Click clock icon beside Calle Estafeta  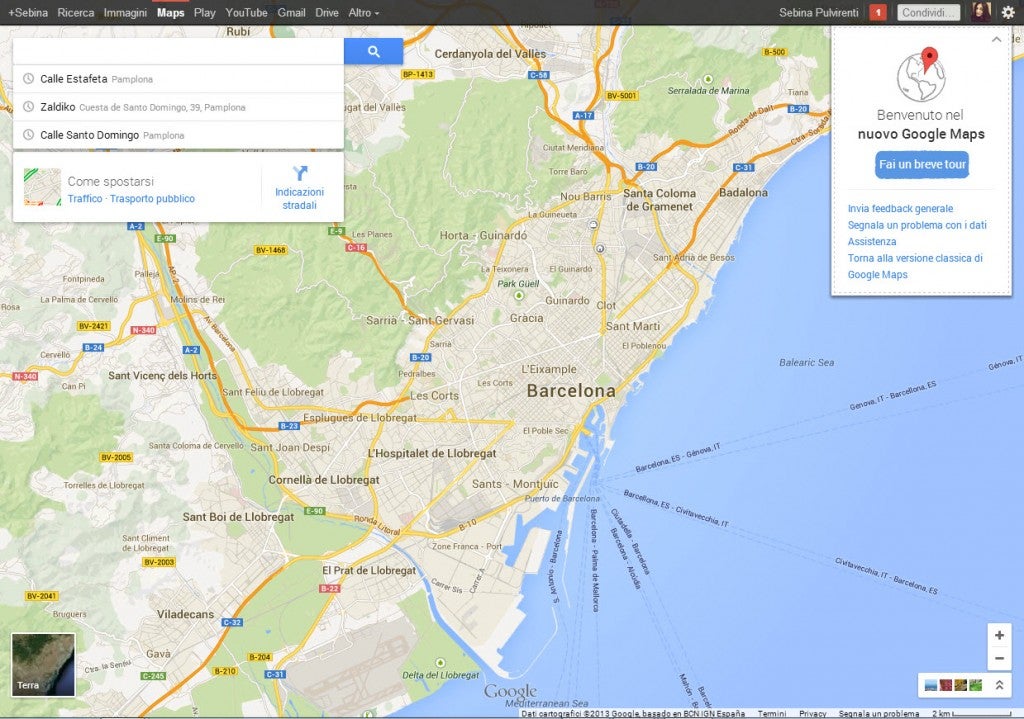coord(28,78)
